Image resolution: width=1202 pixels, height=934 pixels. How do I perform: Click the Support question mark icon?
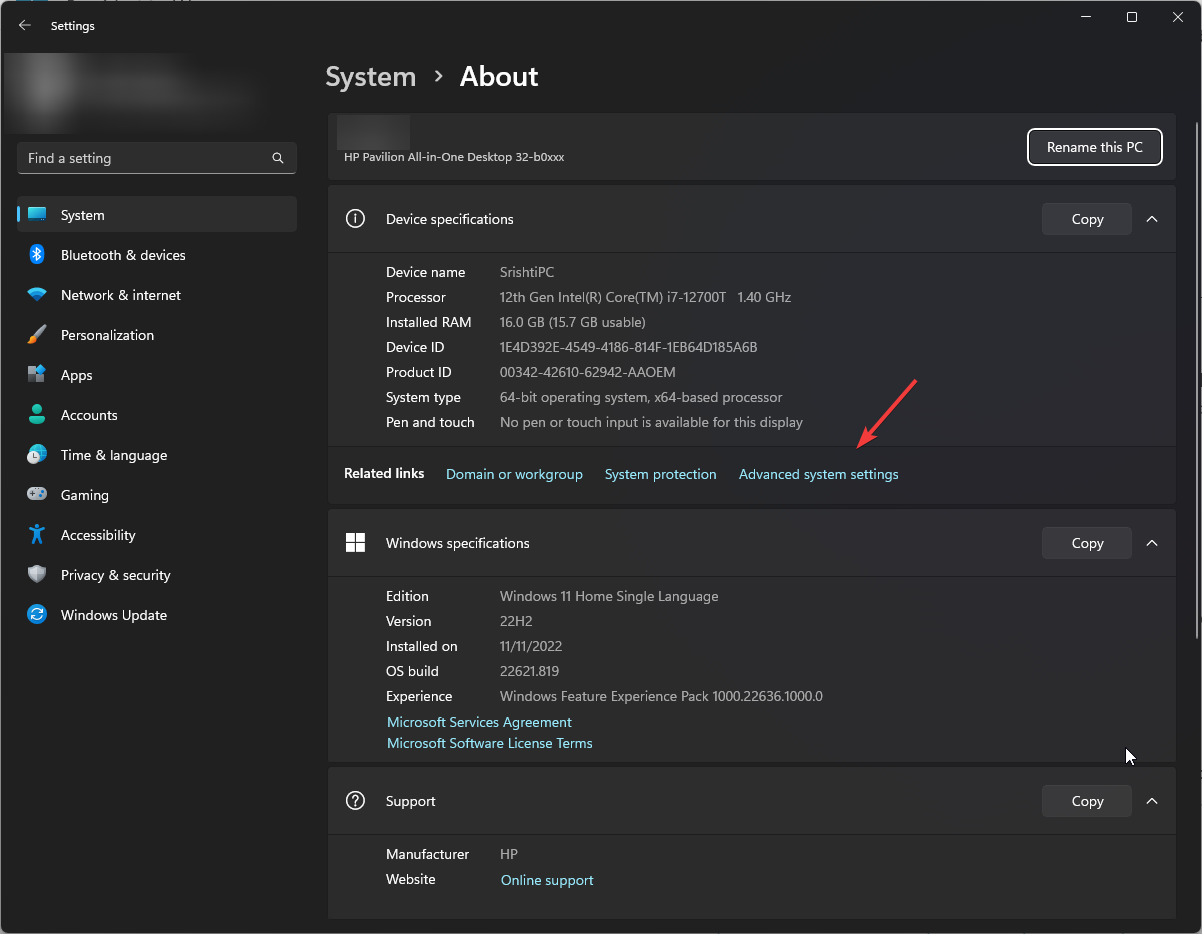355,800
